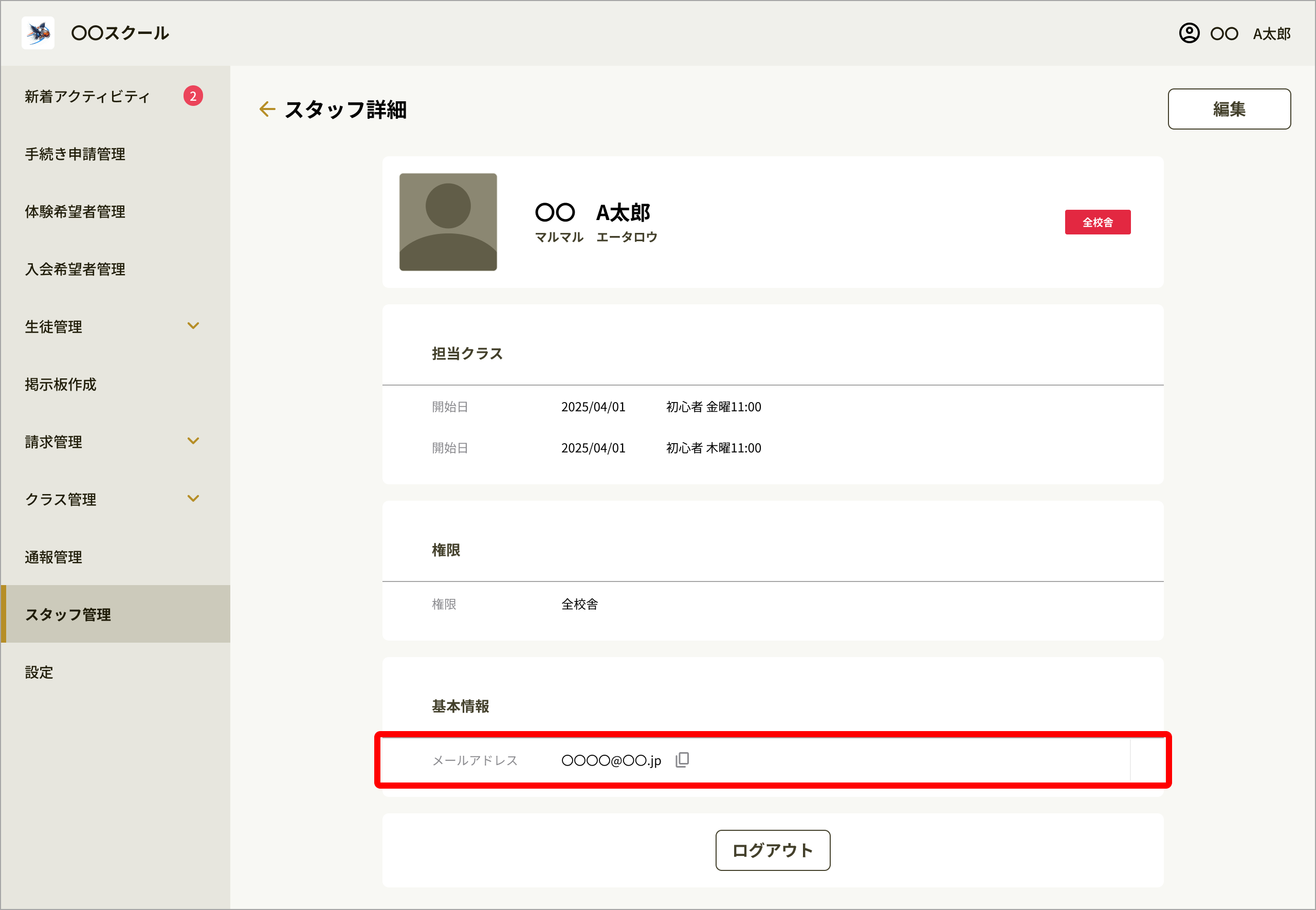Click the 編集 button
Viewport: 1316px width, 910px height.
click(1229, 109)
